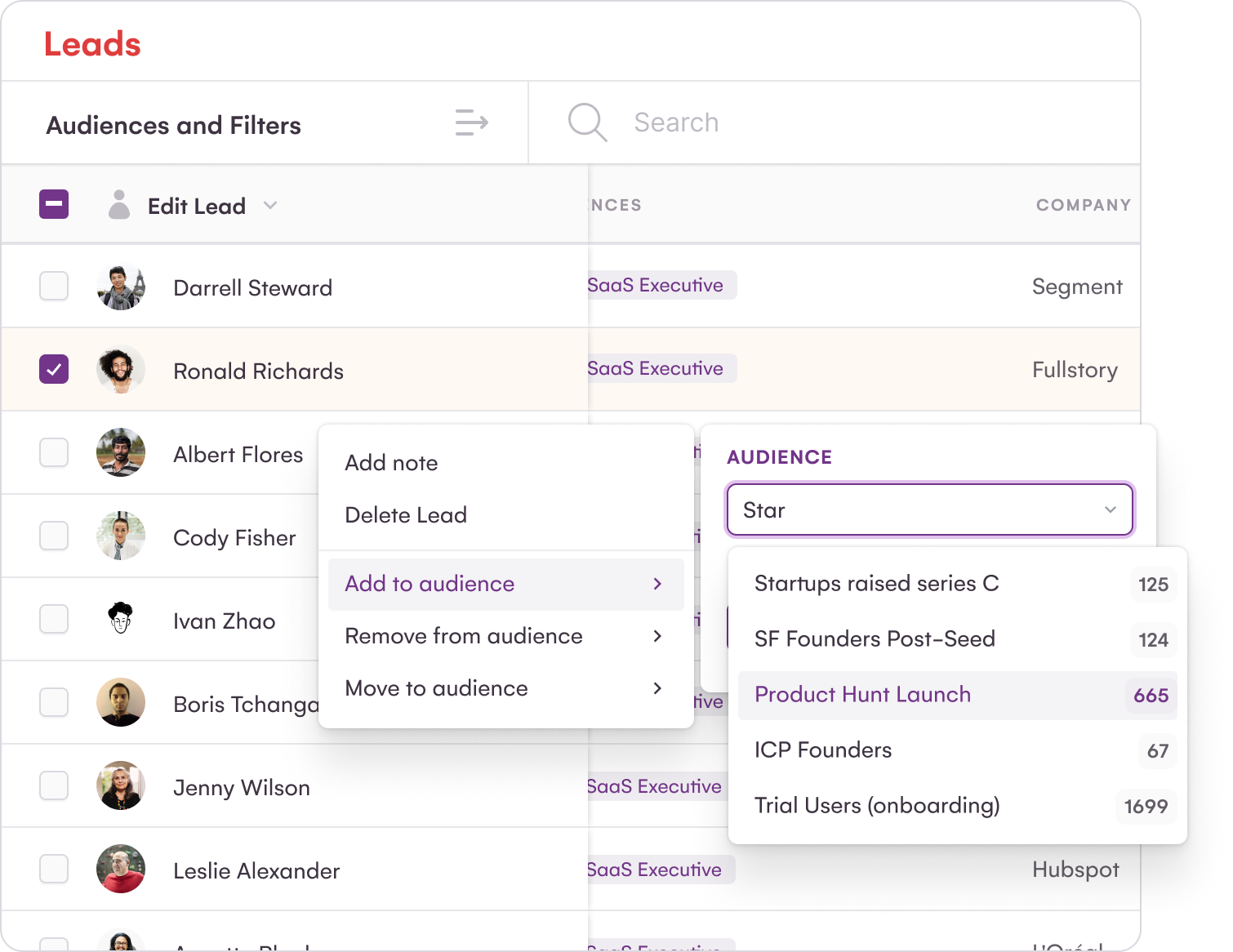Click Jenny Wilson's avatar photo

pos(121,785)
